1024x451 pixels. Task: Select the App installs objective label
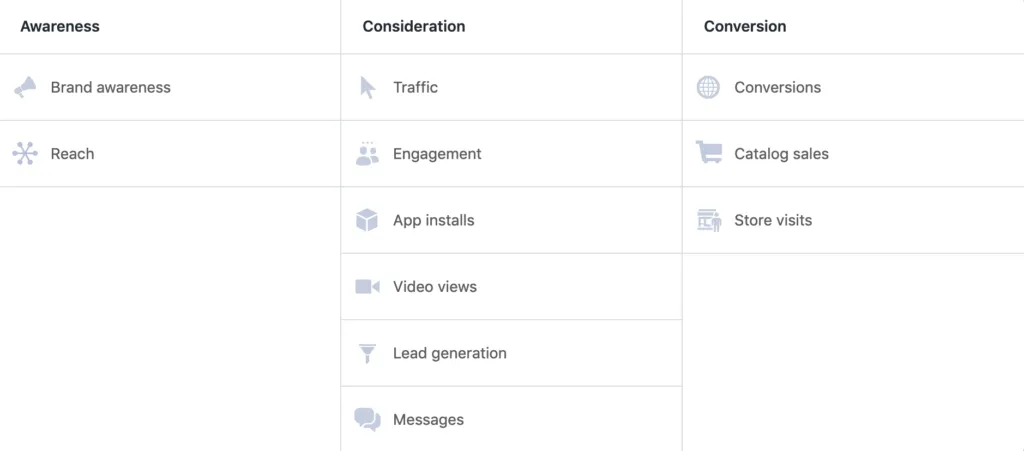coord(434,221)
